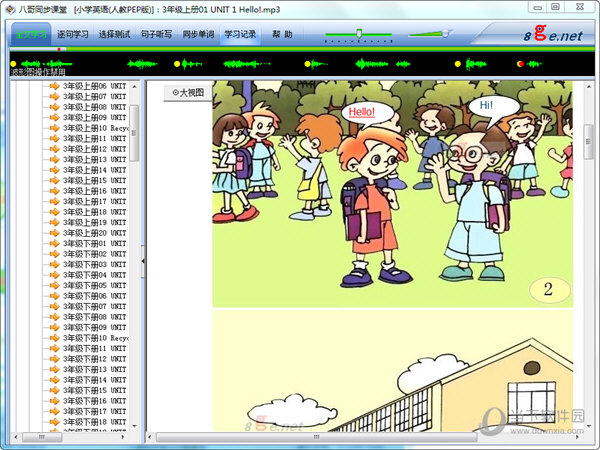
Task: Click the Hello! speech bubble text
Action: coord(362,112)
